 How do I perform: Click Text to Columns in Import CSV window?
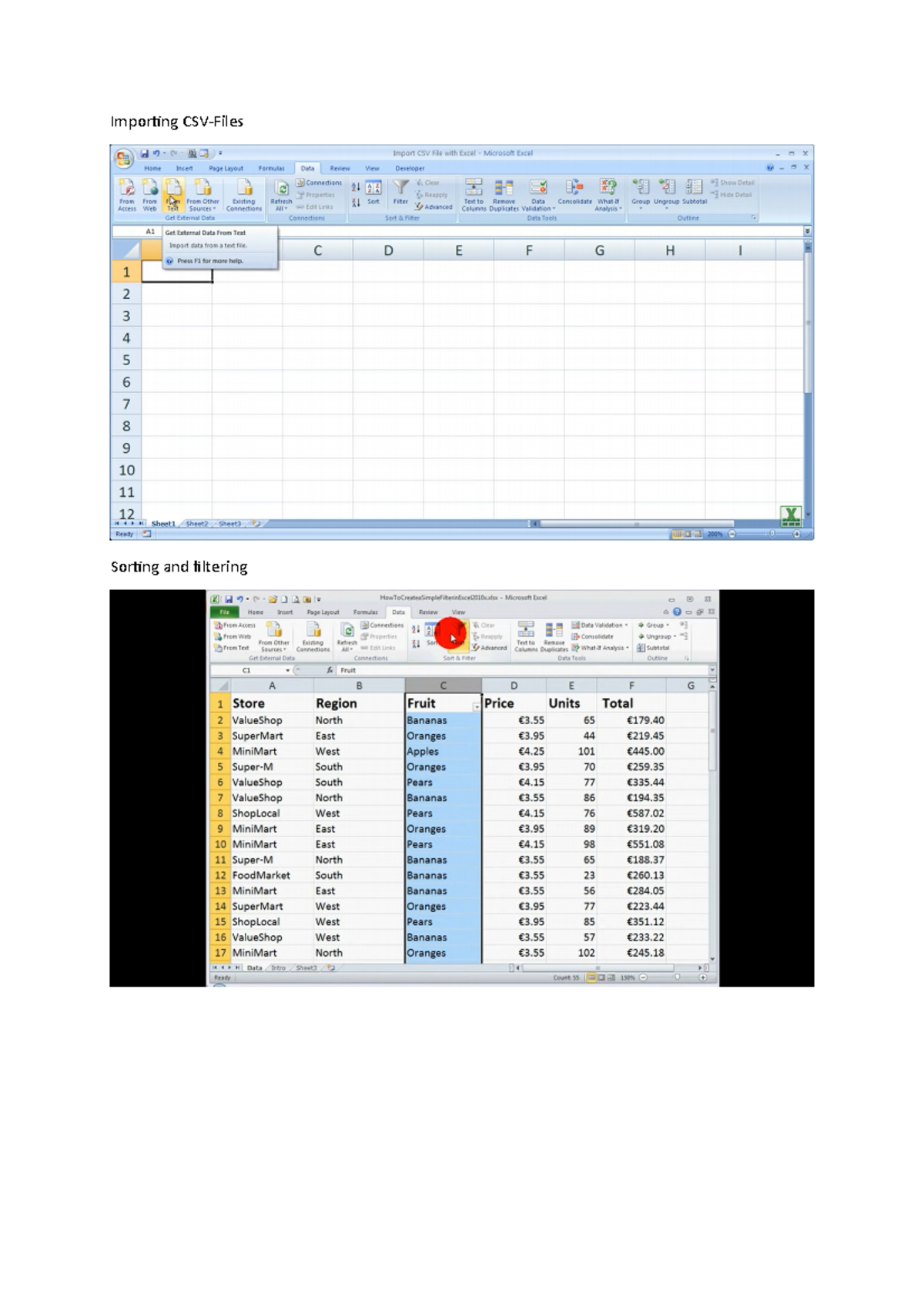point(474,194)
